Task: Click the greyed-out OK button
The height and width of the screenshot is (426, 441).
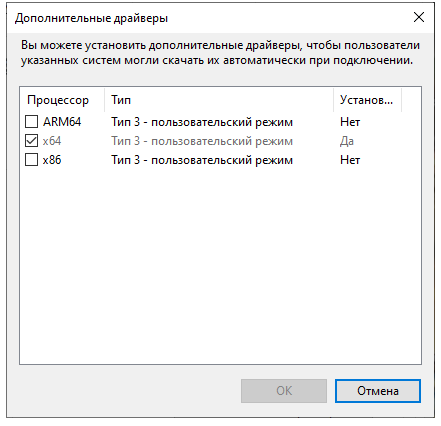Action: click(x=284, y=391)
